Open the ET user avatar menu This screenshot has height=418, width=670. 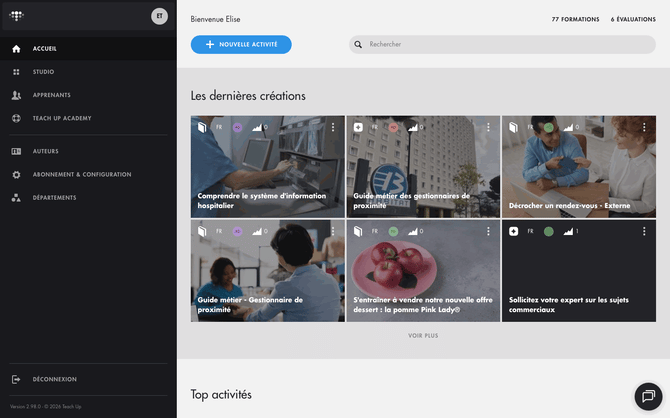pyautogui.click(x=159, y=16)
